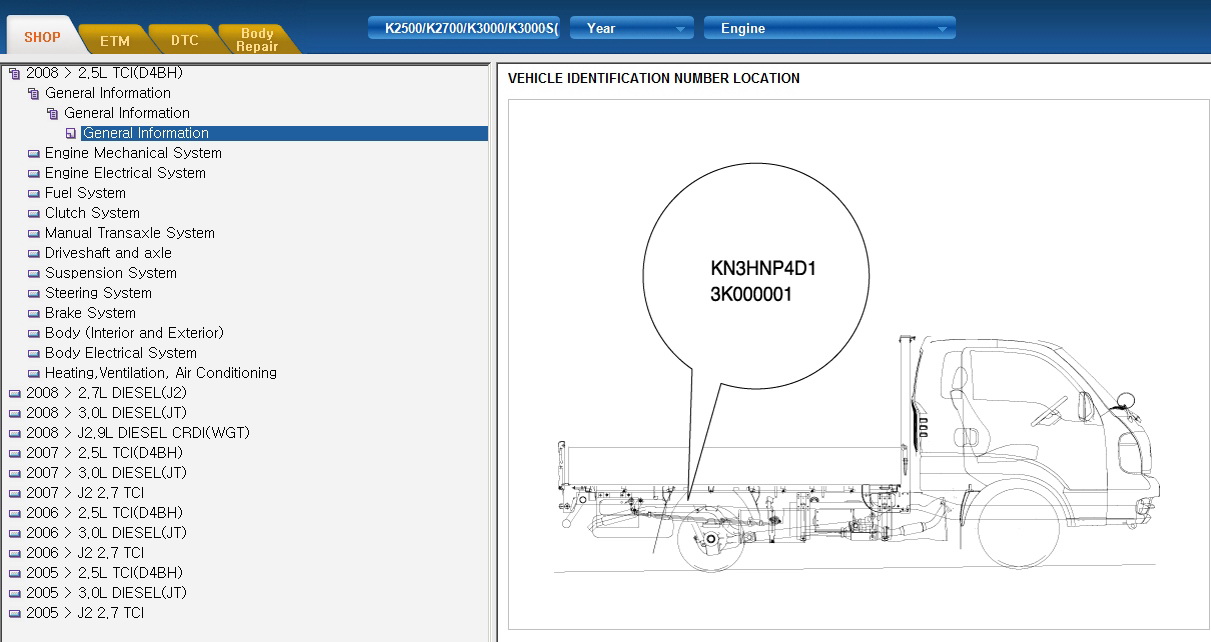The image size is (1211, 642).
Task: Open Engine Mechanical System section
Action: click(133, 153)
